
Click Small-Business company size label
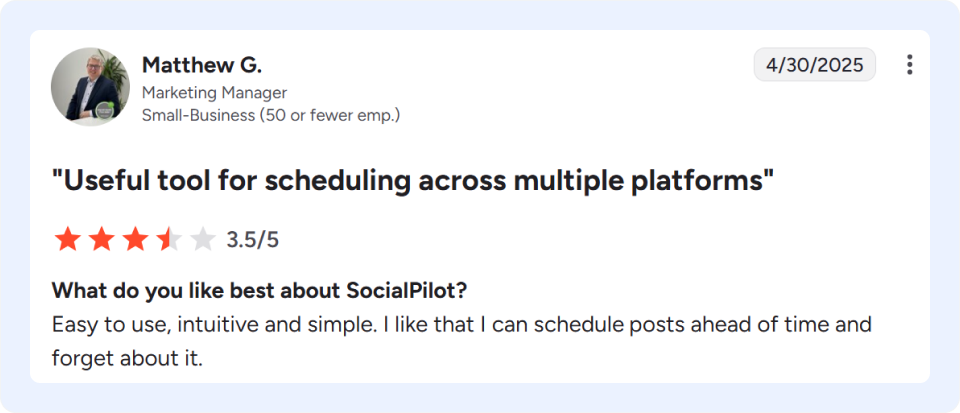198,115
